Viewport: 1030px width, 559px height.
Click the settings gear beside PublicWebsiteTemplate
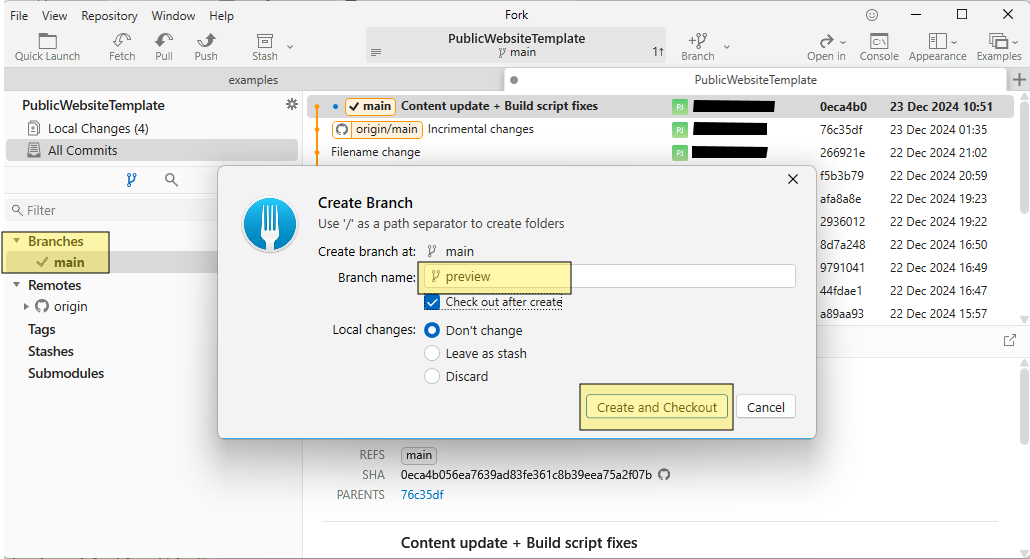pos(292,105)
